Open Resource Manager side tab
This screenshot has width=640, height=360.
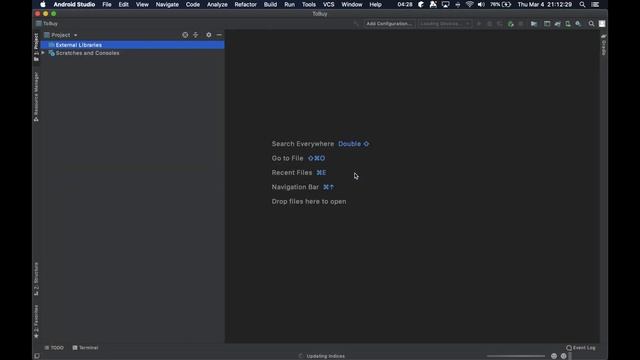click(36, 97)
